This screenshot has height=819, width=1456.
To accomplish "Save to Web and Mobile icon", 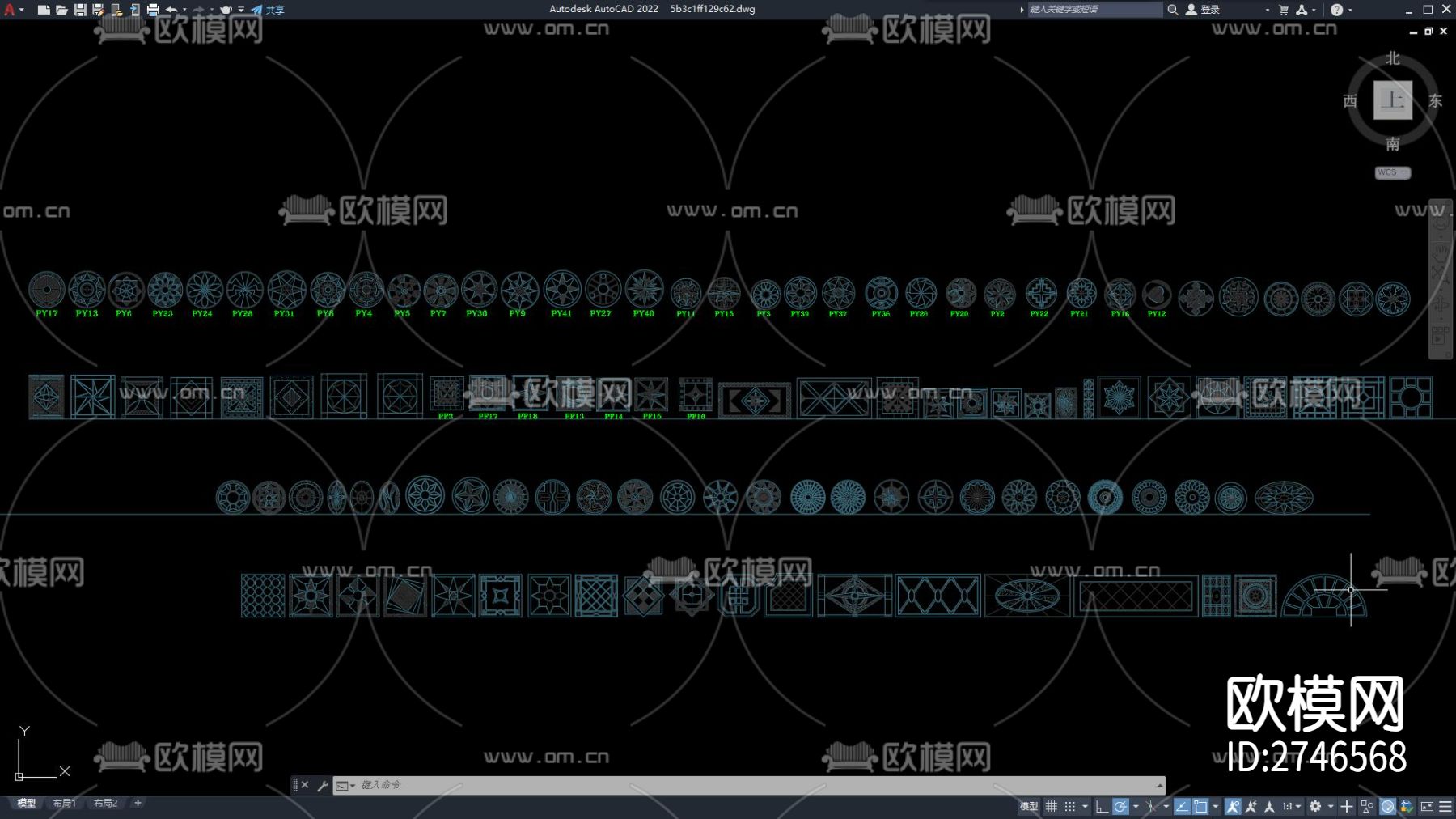I will [x=134, y=10].
